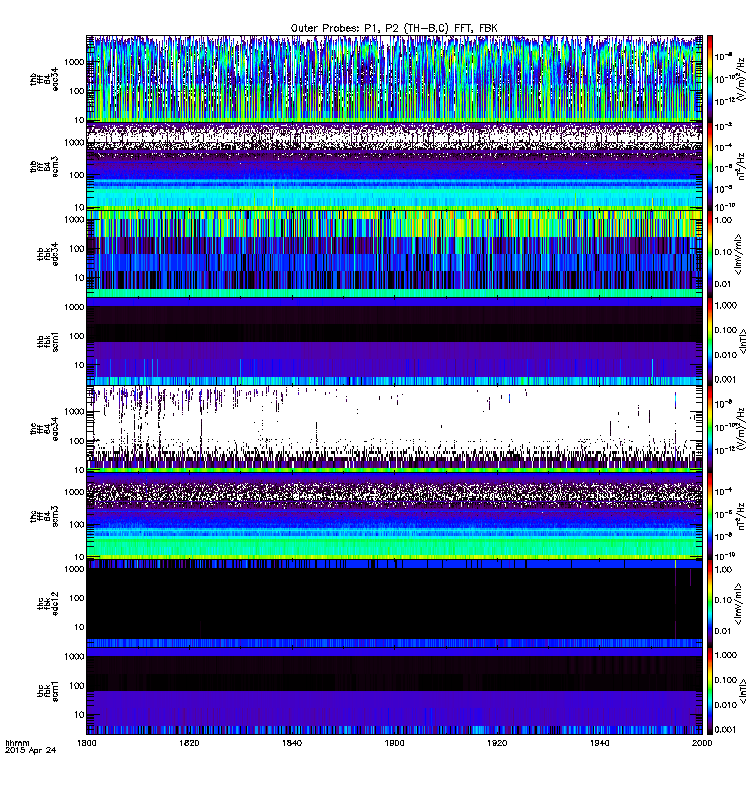Screen dimensions: 750x800
Task: Select the thb fbk scm1 axis label
Action: pos(48,341)
